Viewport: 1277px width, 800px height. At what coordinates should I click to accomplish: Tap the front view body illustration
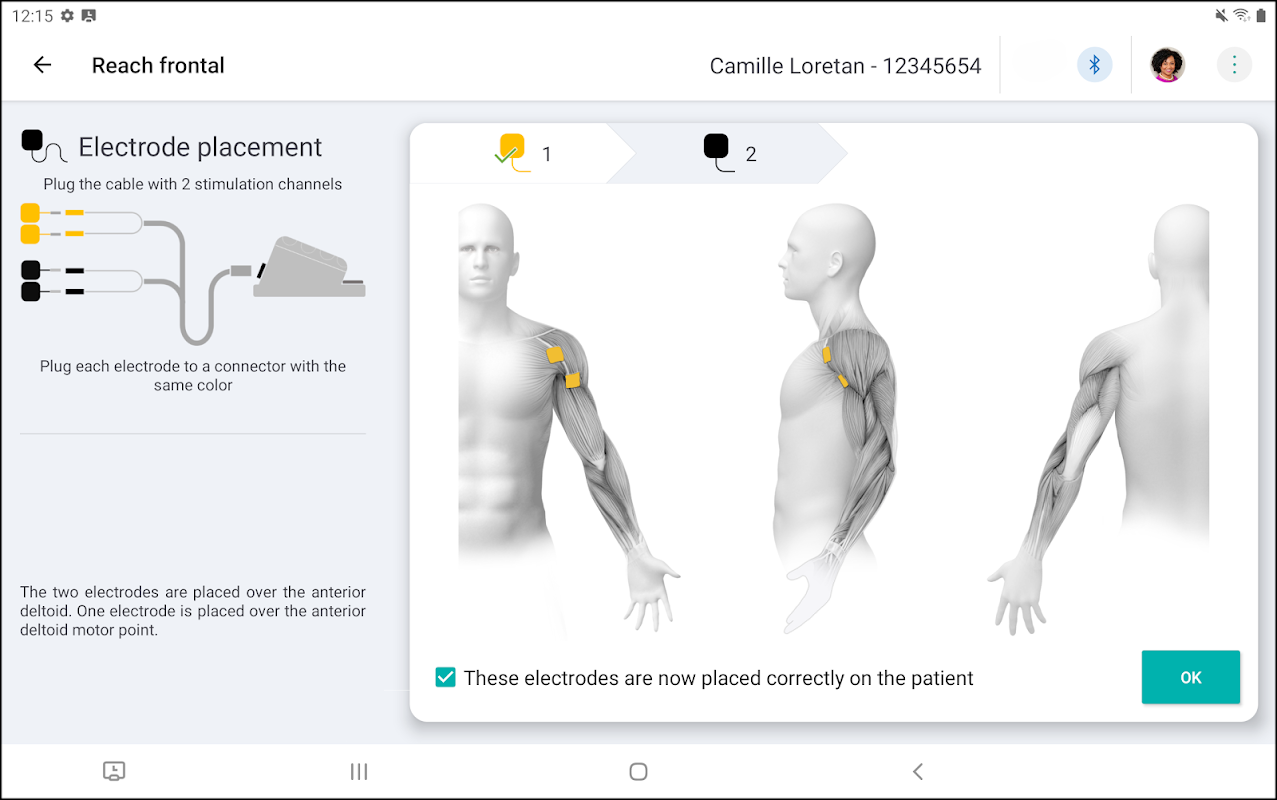click(568, 420)
